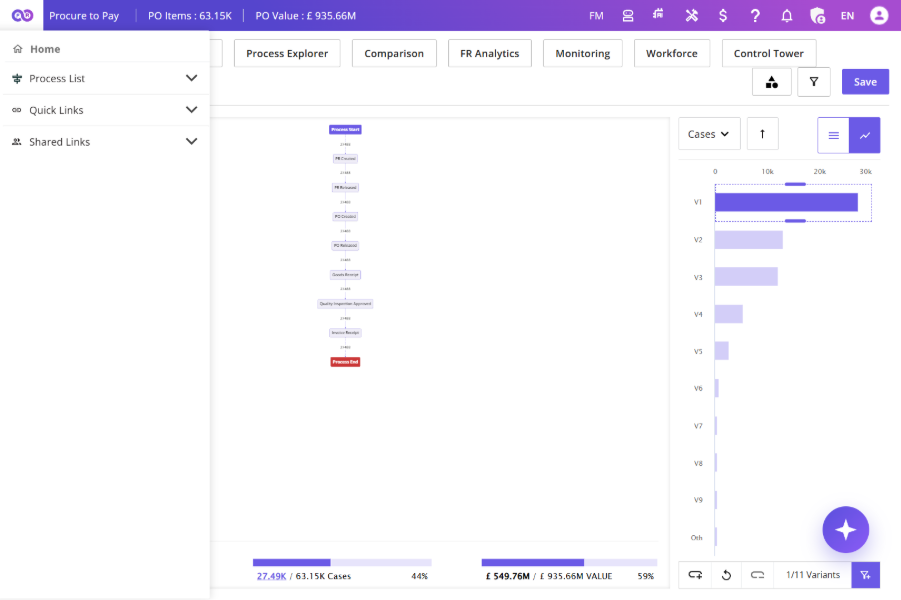Expand the Process List section
Image resolution: width=901 pixels, height=600 pixels.
point(106,78)
